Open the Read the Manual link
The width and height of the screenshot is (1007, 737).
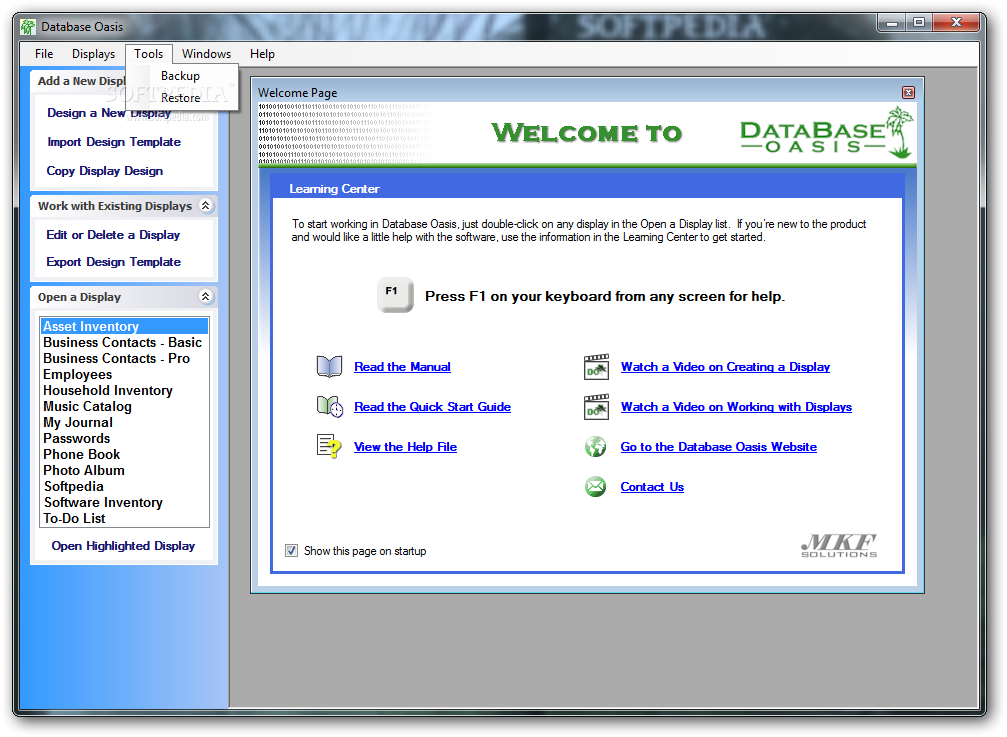tap(402, 367)
